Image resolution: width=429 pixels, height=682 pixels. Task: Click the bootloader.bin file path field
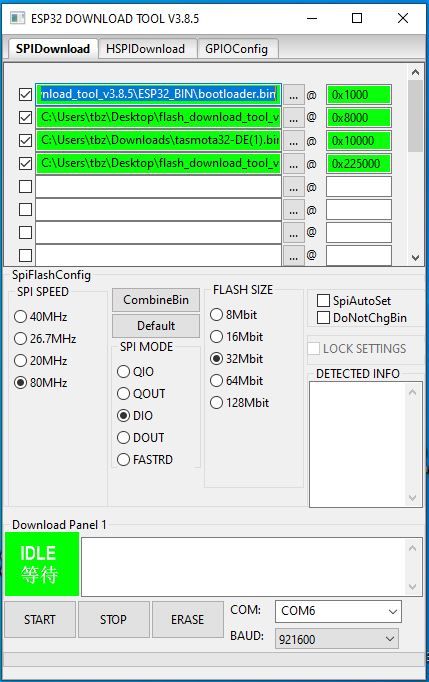[159, 94]
